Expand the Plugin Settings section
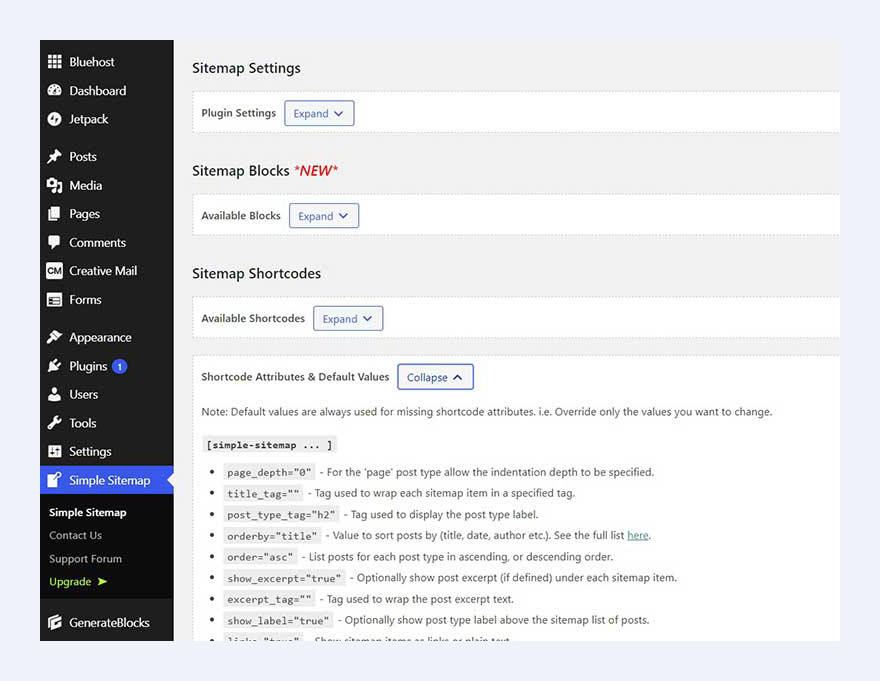The height and width of the screenshot is (681, 880). pyautogui.click(x=319, y=113)
